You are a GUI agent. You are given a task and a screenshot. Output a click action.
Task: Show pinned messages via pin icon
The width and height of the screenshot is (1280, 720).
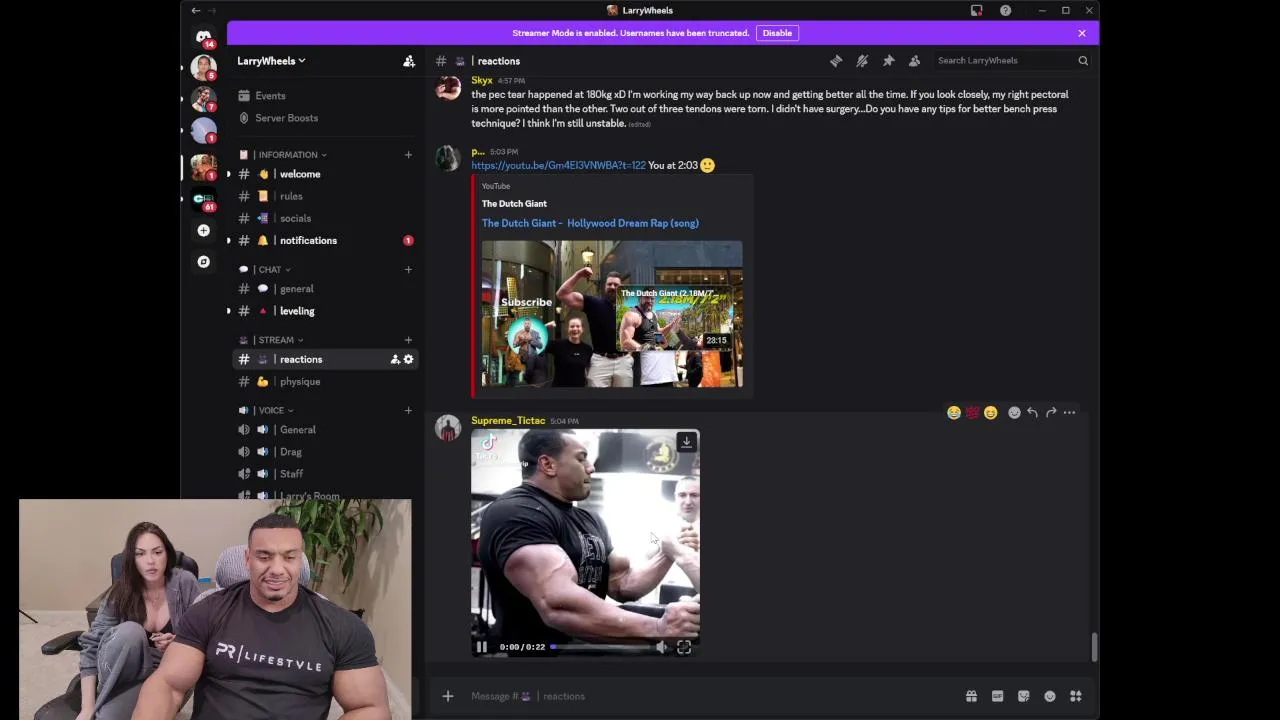click(888, 61)
